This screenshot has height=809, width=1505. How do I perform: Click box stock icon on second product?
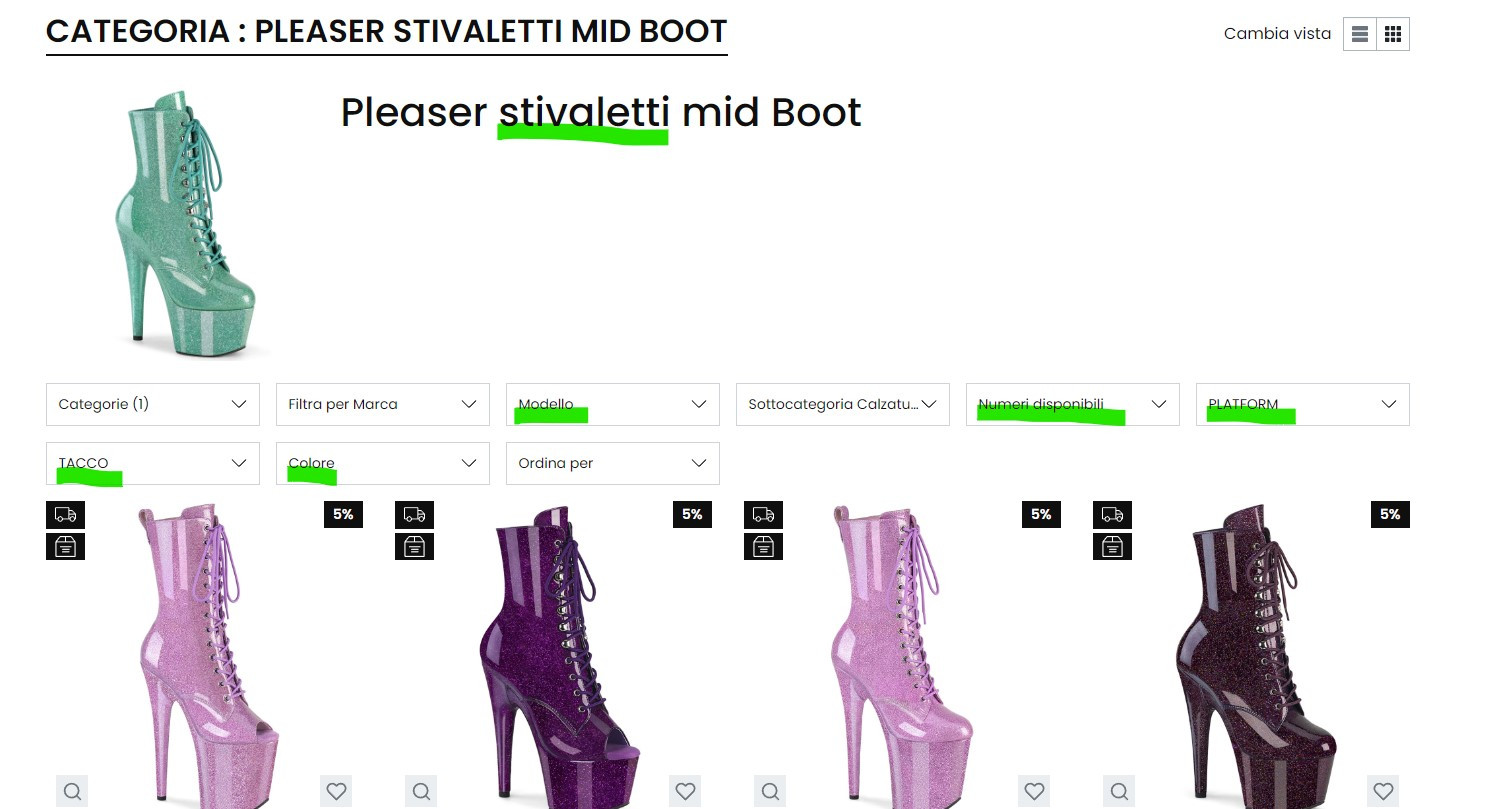tap(414, 547)
